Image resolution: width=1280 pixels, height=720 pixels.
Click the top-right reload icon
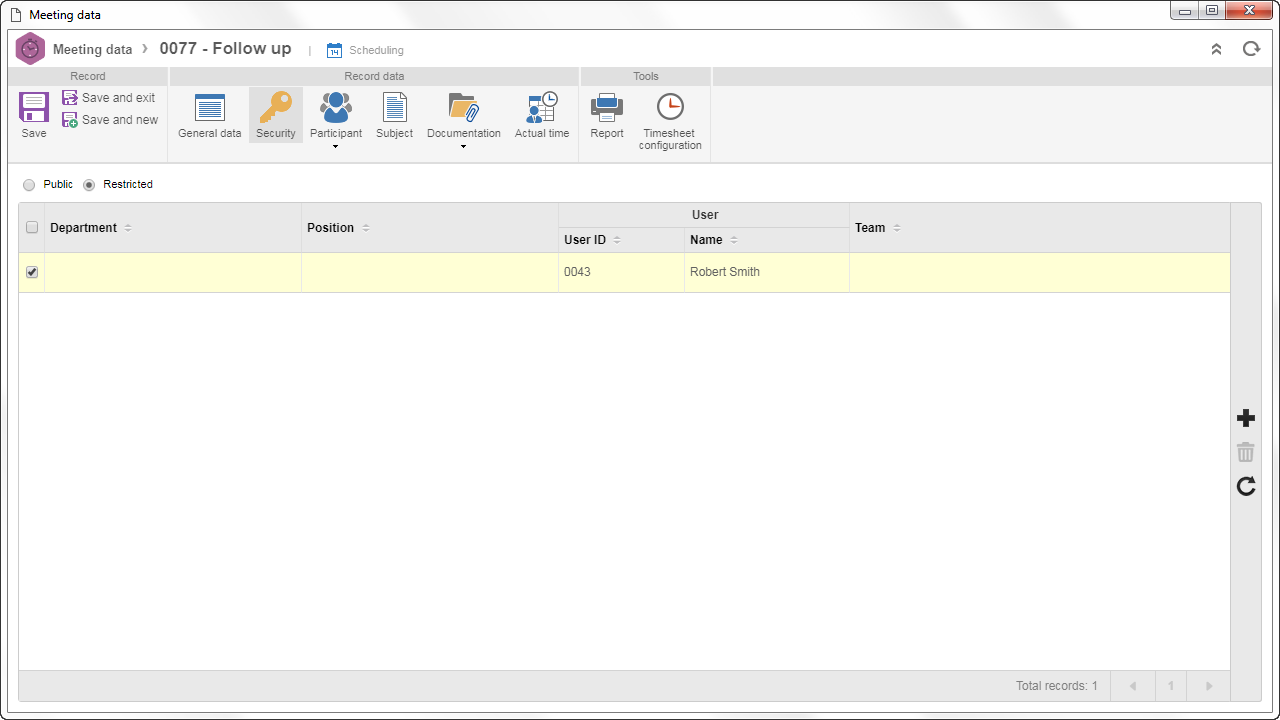tap(1251, 49)
